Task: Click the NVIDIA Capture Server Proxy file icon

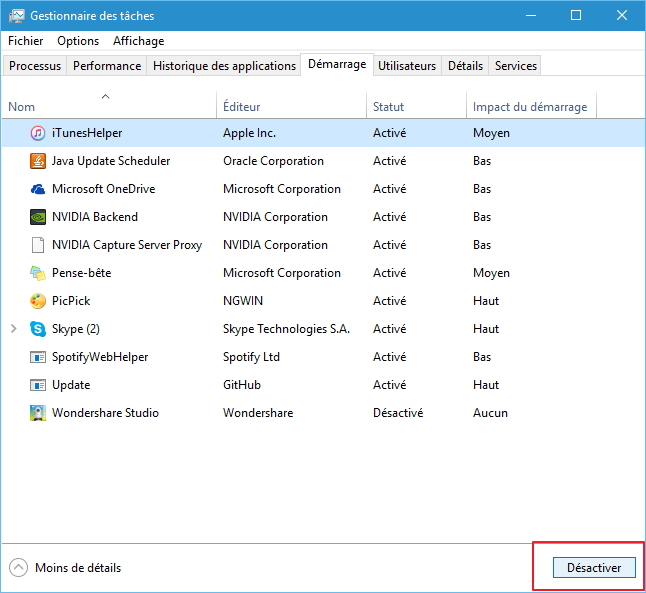Action: [x=37, y=245]
